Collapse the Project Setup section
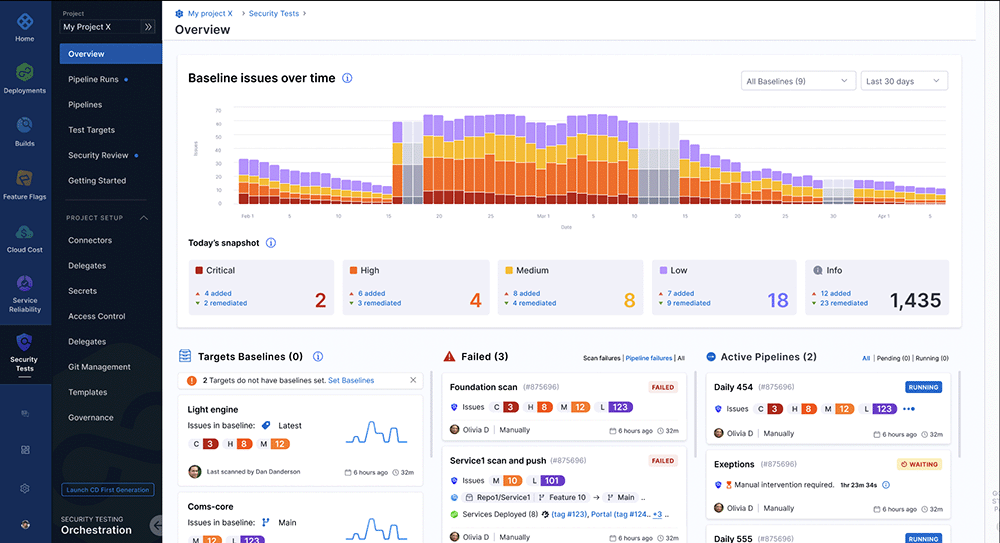The width and height of the screenshot is (1000, 543). (143, 217)
